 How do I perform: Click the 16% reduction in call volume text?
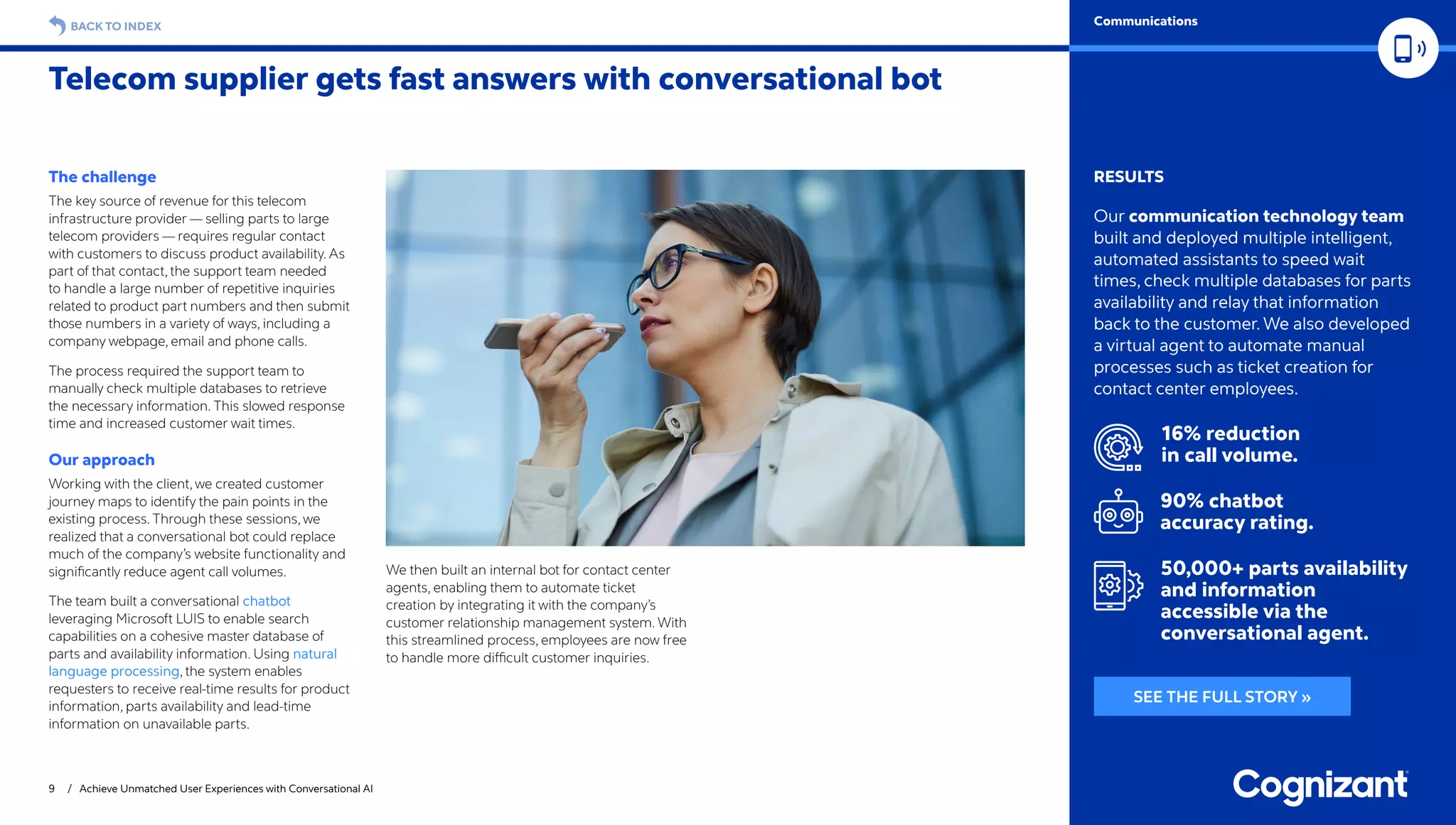point(1230,444)
